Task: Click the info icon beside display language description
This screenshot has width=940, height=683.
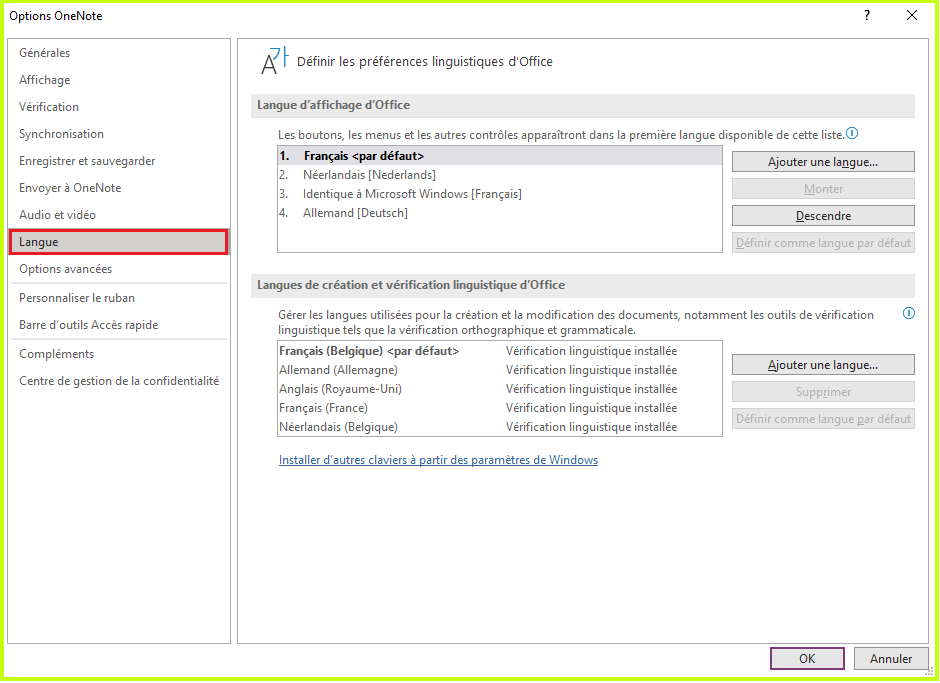Action: 852,134
